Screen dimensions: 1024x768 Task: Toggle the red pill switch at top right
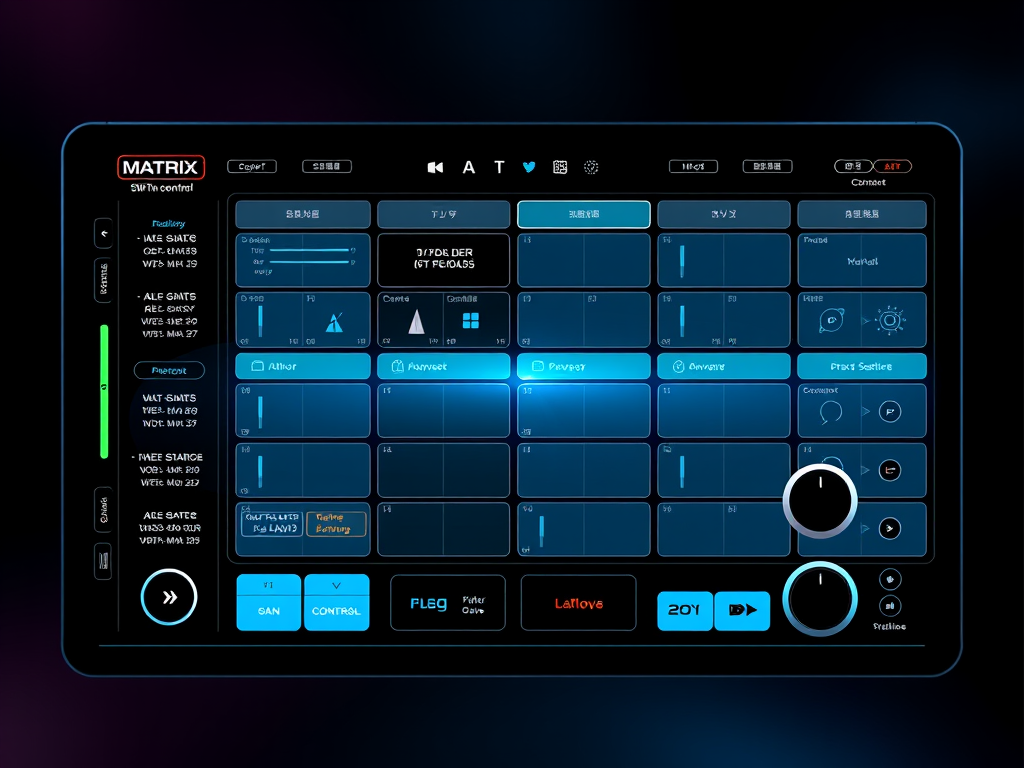892,167
